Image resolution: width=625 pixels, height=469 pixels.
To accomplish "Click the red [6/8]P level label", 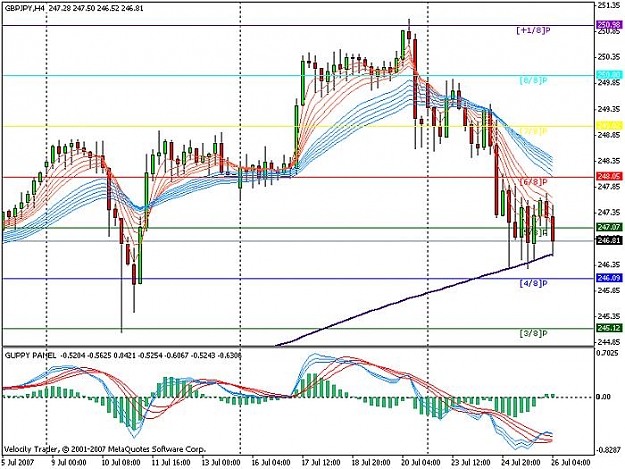I will pyautogui.click(x=533, y=182).
